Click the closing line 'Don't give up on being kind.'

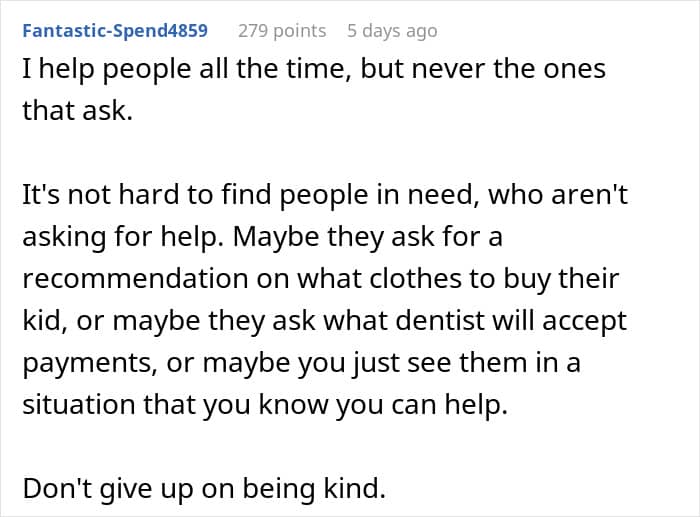pos(204,488)
